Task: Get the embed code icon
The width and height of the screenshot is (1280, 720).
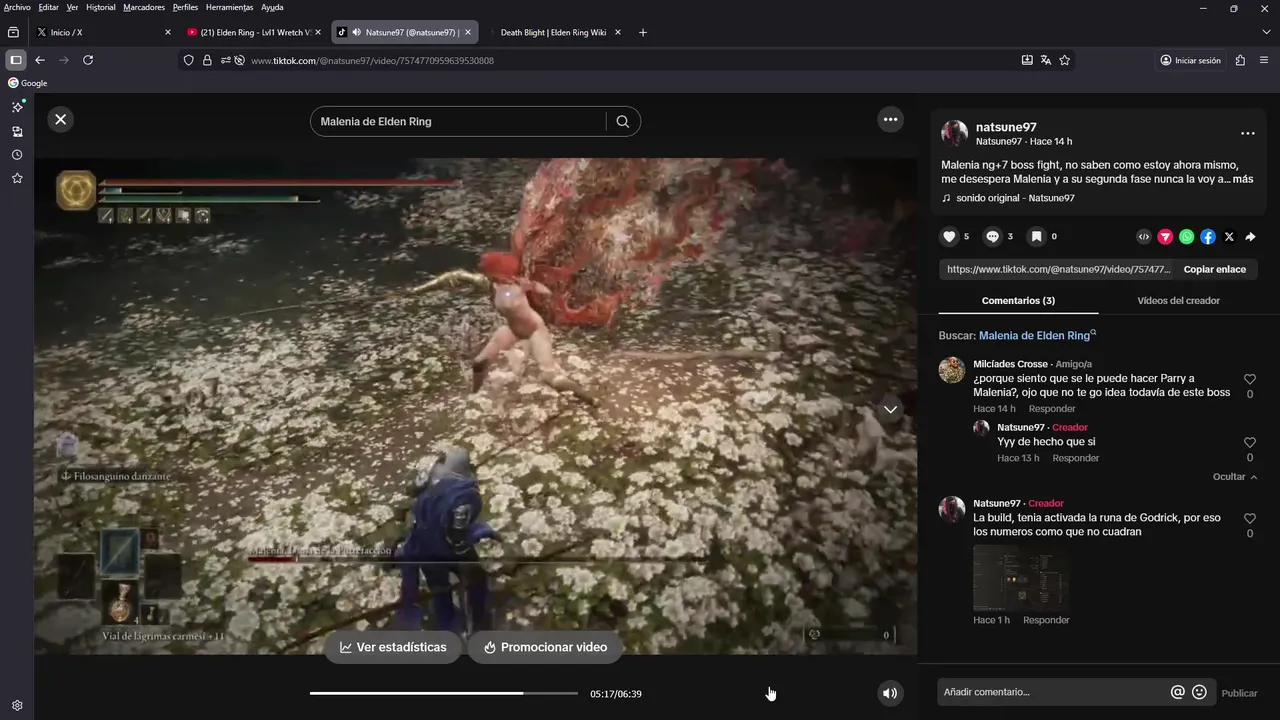Action: [1144, 237]
